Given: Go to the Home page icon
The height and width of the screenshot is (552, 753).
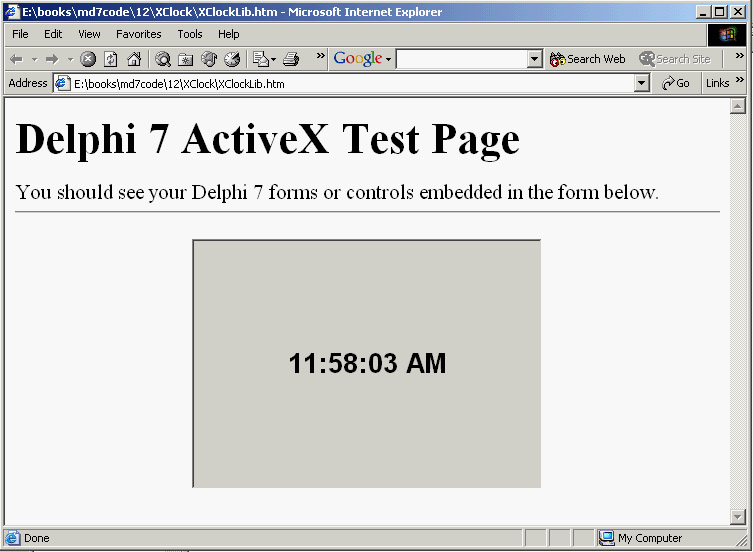Looking at the screenshot, I should (x=134, y=59).
